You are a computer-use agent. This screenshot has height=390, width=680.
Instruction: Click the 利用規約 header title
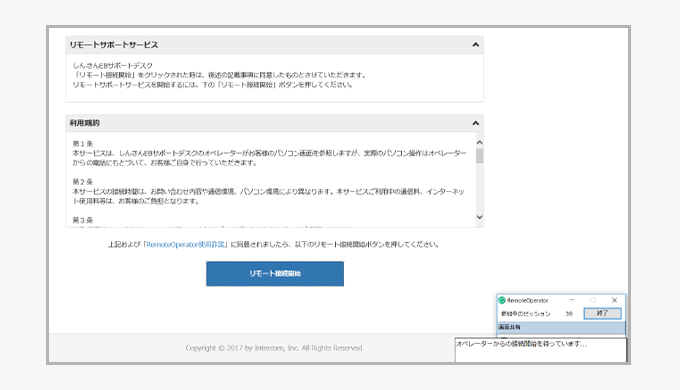85,123
